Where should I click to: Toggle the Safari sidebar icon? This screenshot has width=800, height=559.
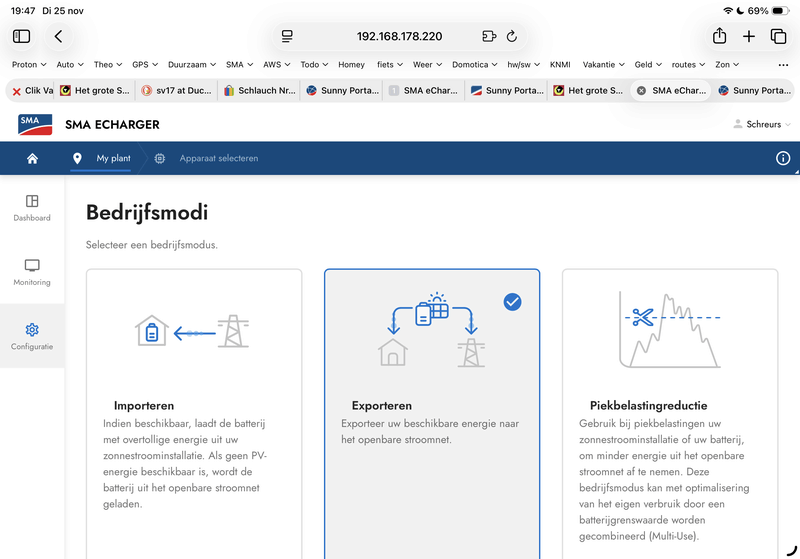[x=21, y=36]
